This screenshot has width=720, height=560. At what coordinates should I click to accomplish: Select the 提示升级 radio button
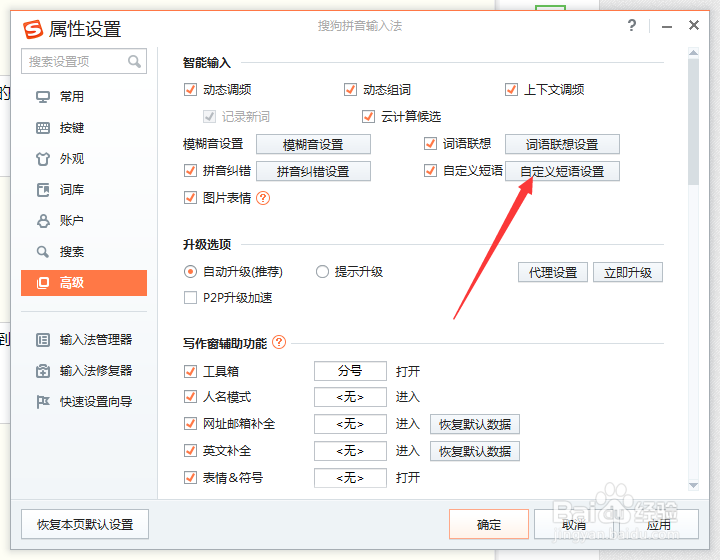tap(322, 272)
